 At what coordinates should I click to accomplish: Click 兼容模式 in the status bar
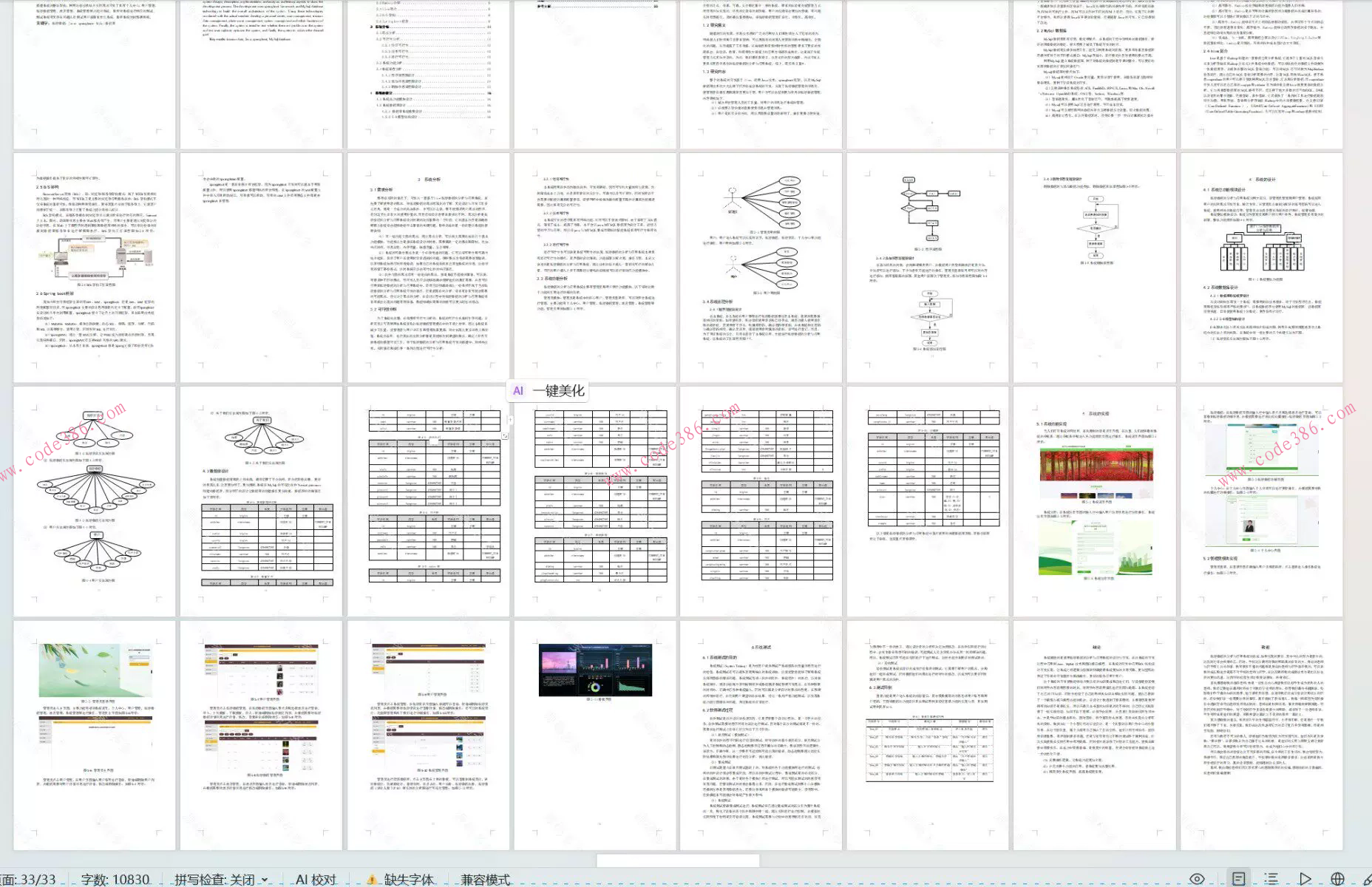pyautogui.click(x=486, y=880)
